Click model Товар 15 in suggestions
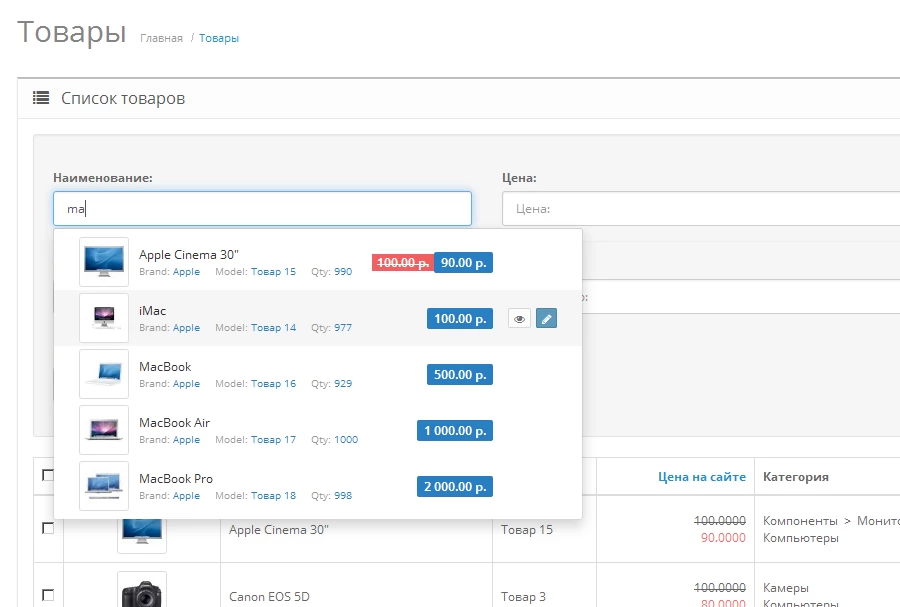 273,271
